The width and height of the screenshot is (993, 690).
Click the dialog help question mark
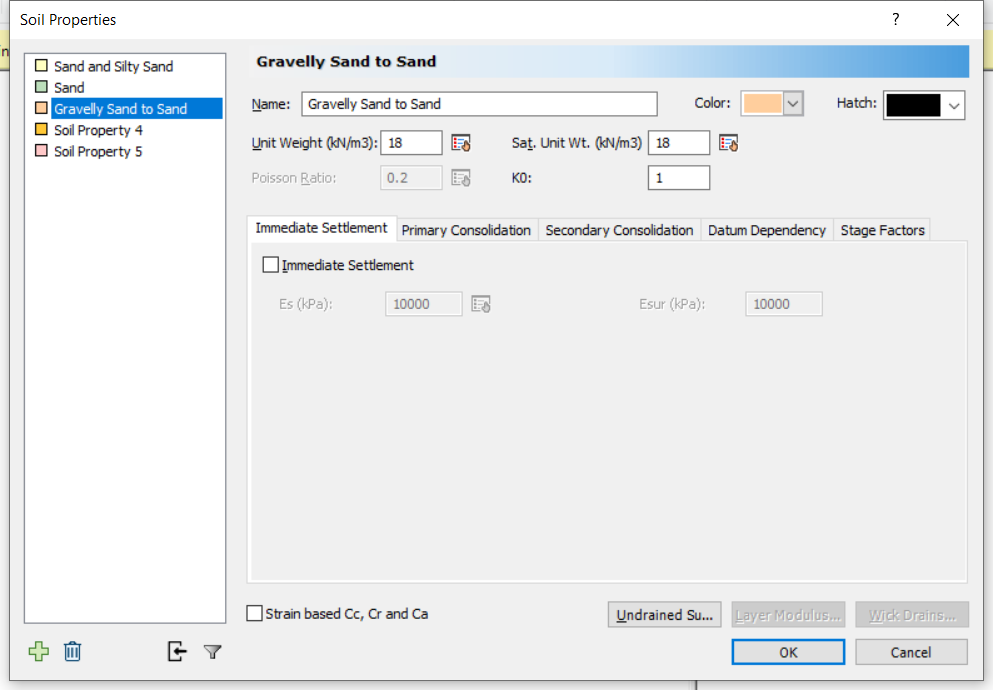click(895, 19)
